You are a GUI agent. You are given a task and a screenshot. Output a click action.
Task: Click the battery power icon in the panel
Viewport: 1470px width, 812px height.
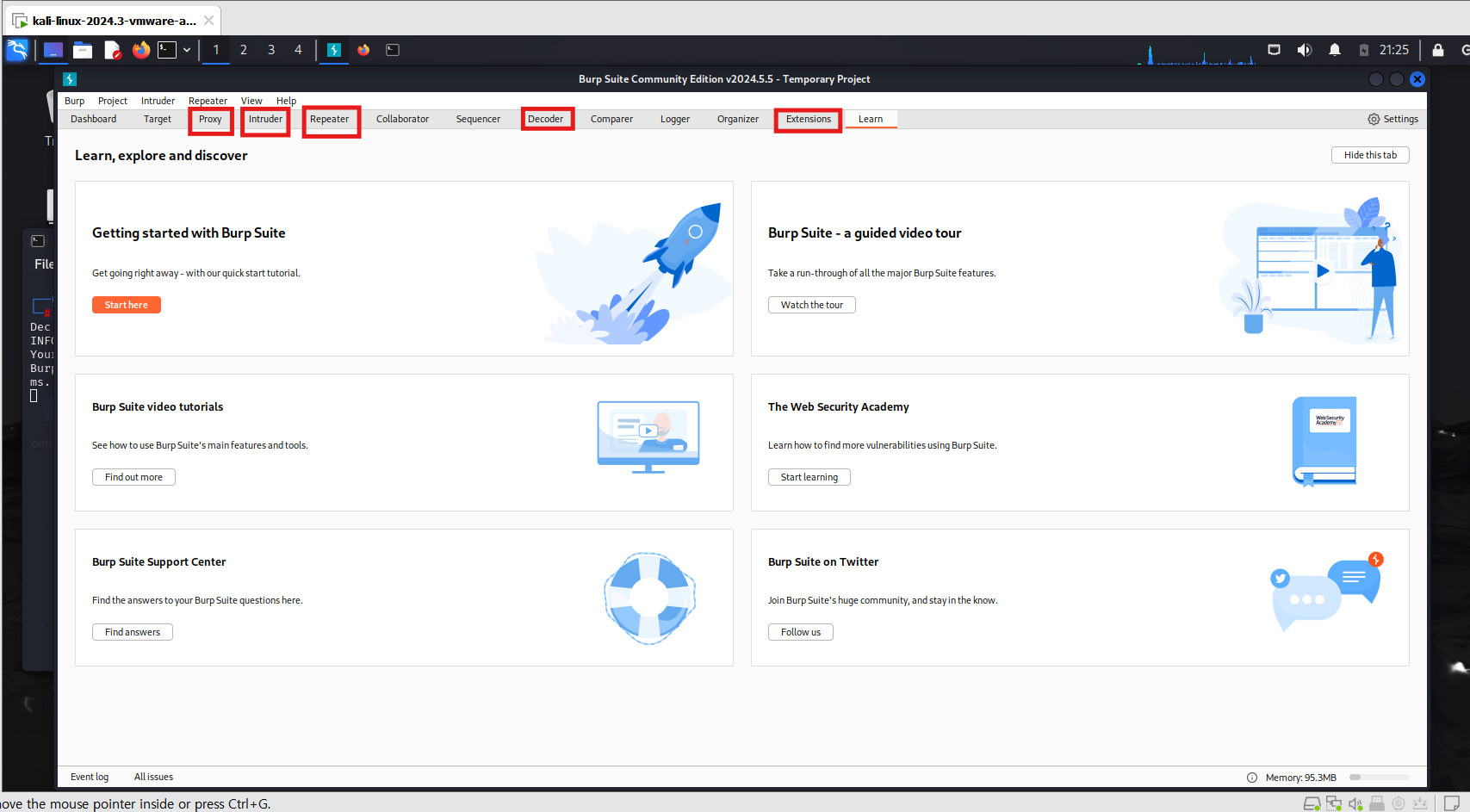coord(1364,50)
